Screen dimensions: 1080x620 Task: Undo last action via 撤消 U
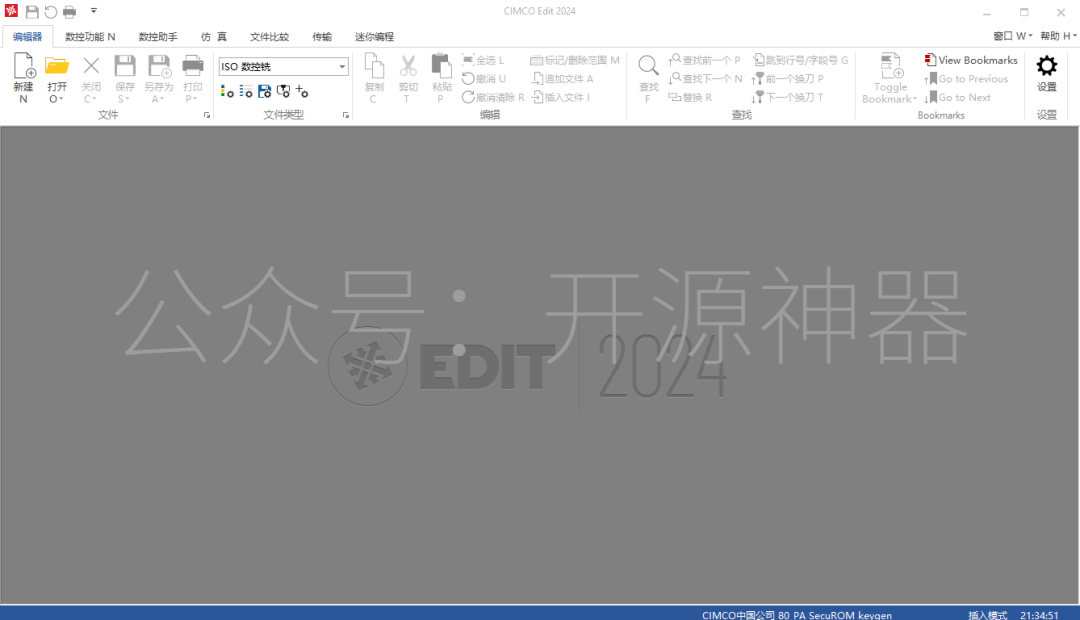(x=484, y=79)
